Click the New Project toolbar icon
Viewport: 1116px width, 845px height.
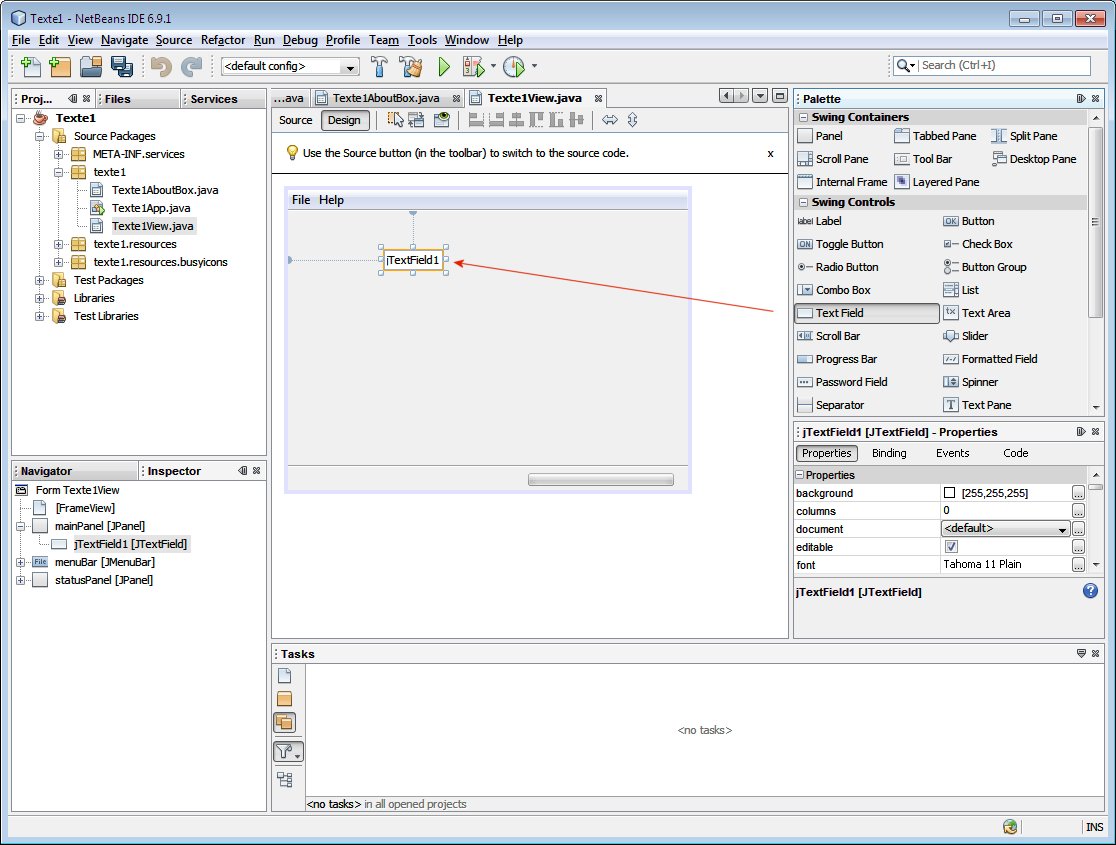(60, 66)
